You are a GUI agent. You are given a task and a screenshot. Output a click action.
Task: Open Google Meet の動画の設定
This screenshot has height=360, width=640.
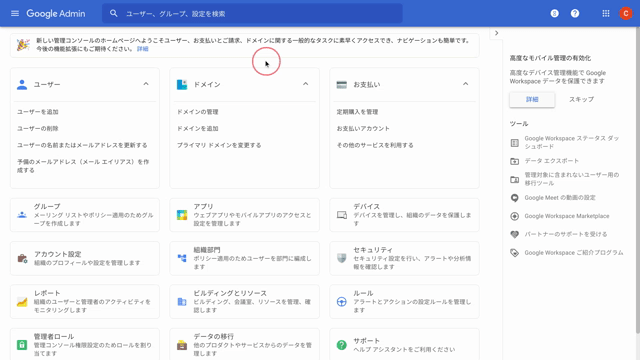click(x=560, y=198)
